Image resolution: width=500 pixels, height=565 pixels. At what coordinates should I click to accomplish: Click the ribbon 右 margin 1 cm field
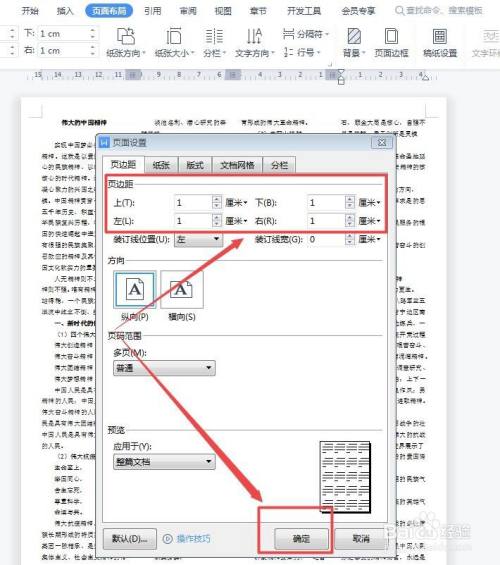coord(64,50)
